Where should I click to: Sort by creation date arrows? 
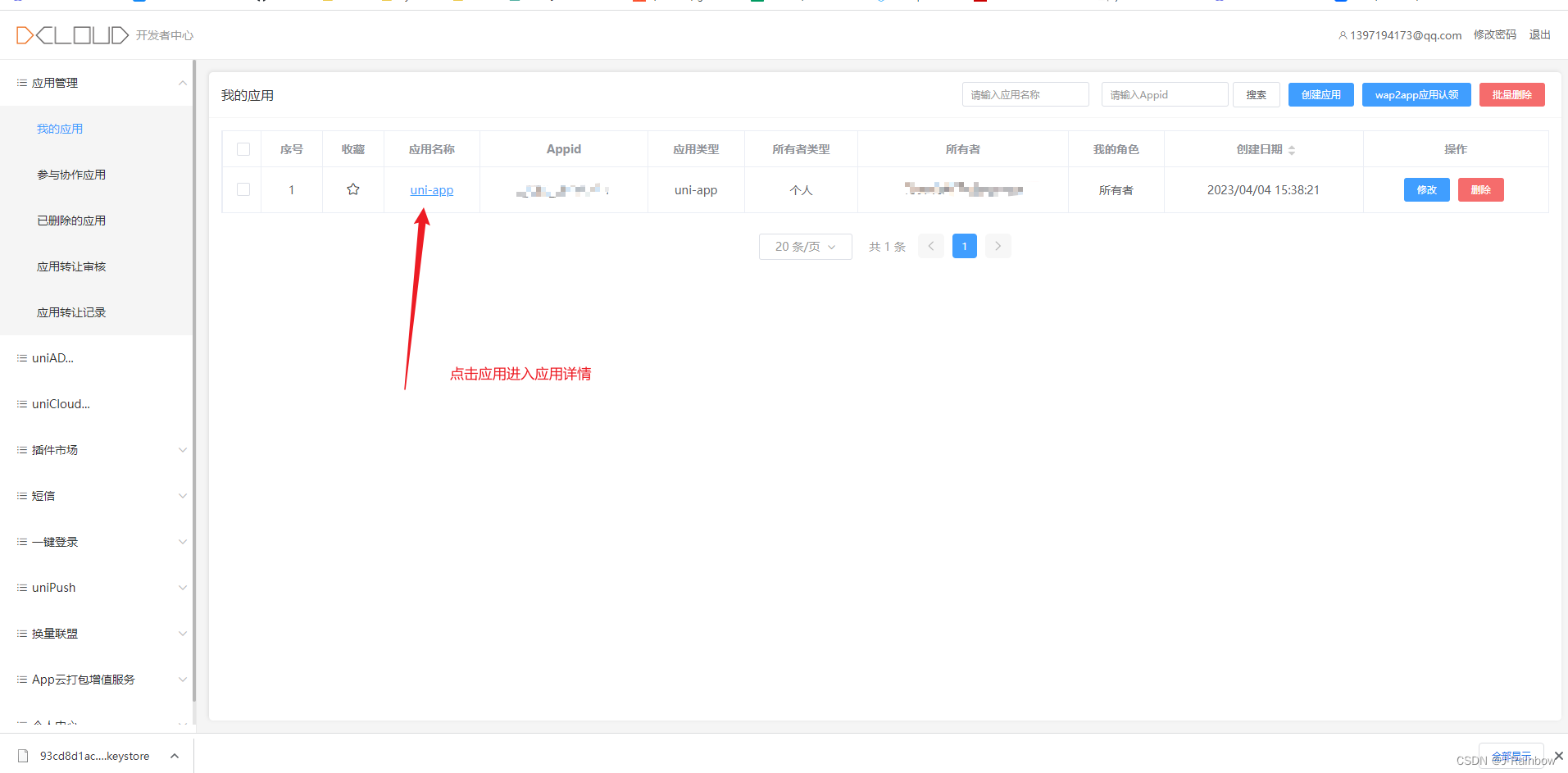tap(1292, 150)
